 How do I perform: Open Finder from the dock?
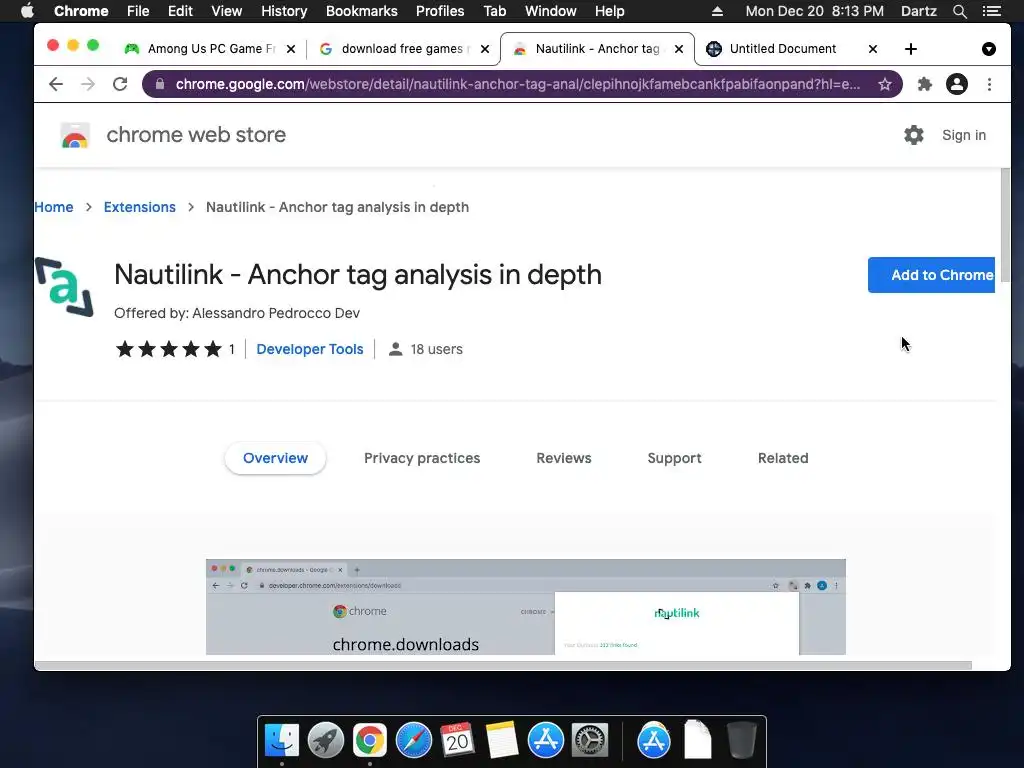coord(282,741)
